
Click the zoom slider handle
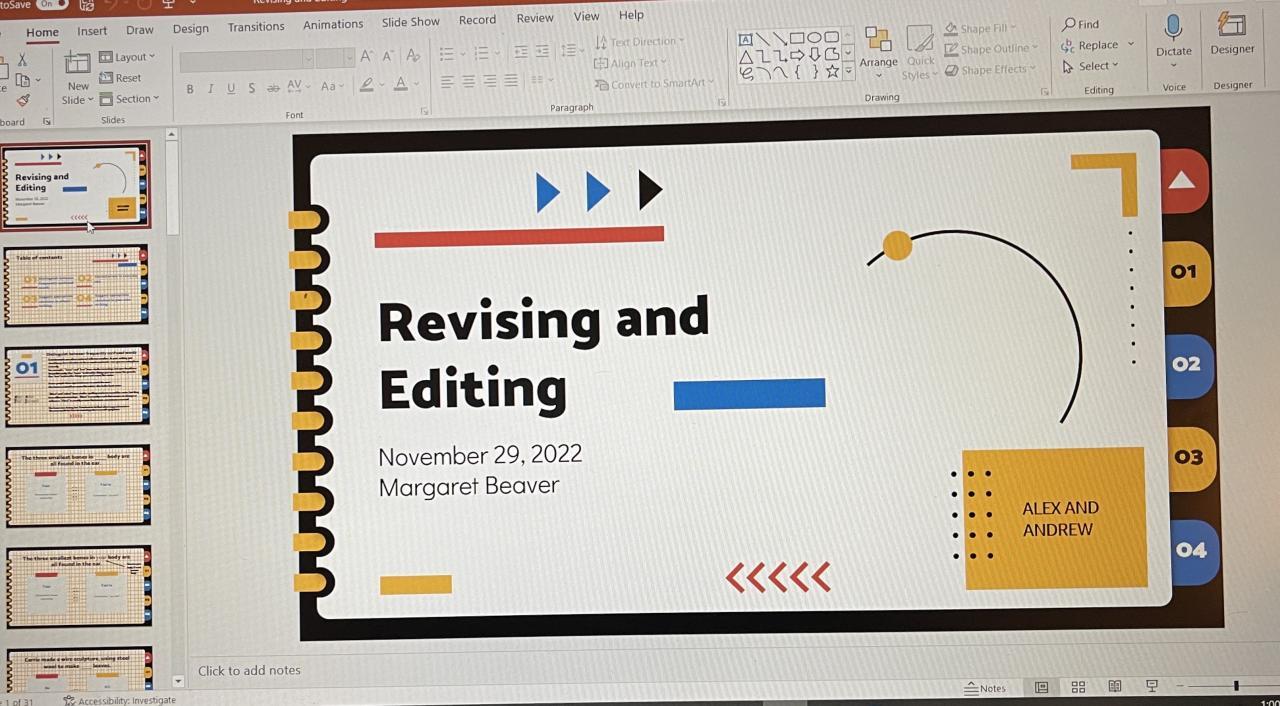[x=1236, y=685]
